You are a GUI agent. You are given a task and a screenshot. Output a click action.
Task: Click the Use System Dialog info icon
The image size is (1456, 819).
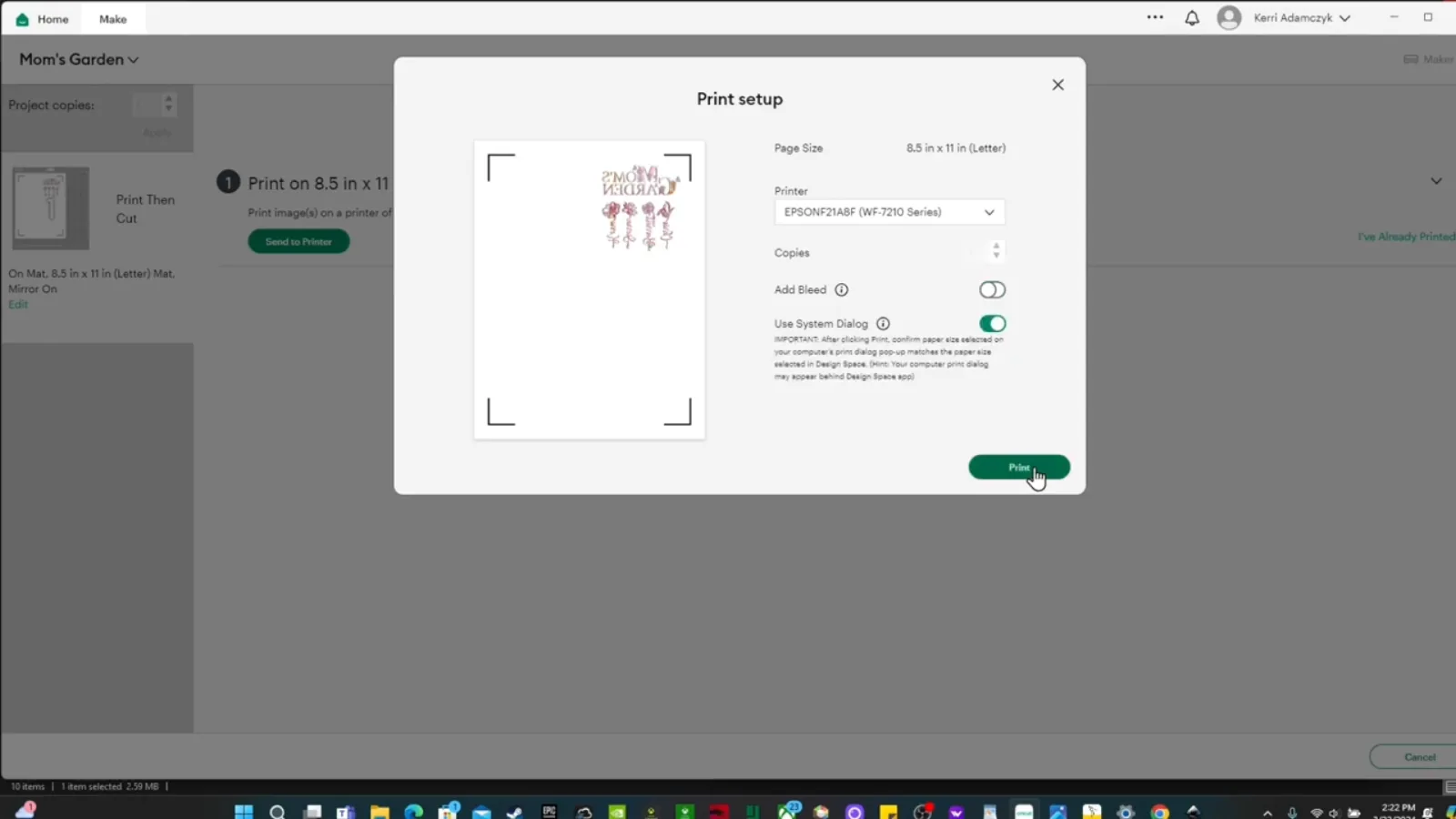point(883,324)
